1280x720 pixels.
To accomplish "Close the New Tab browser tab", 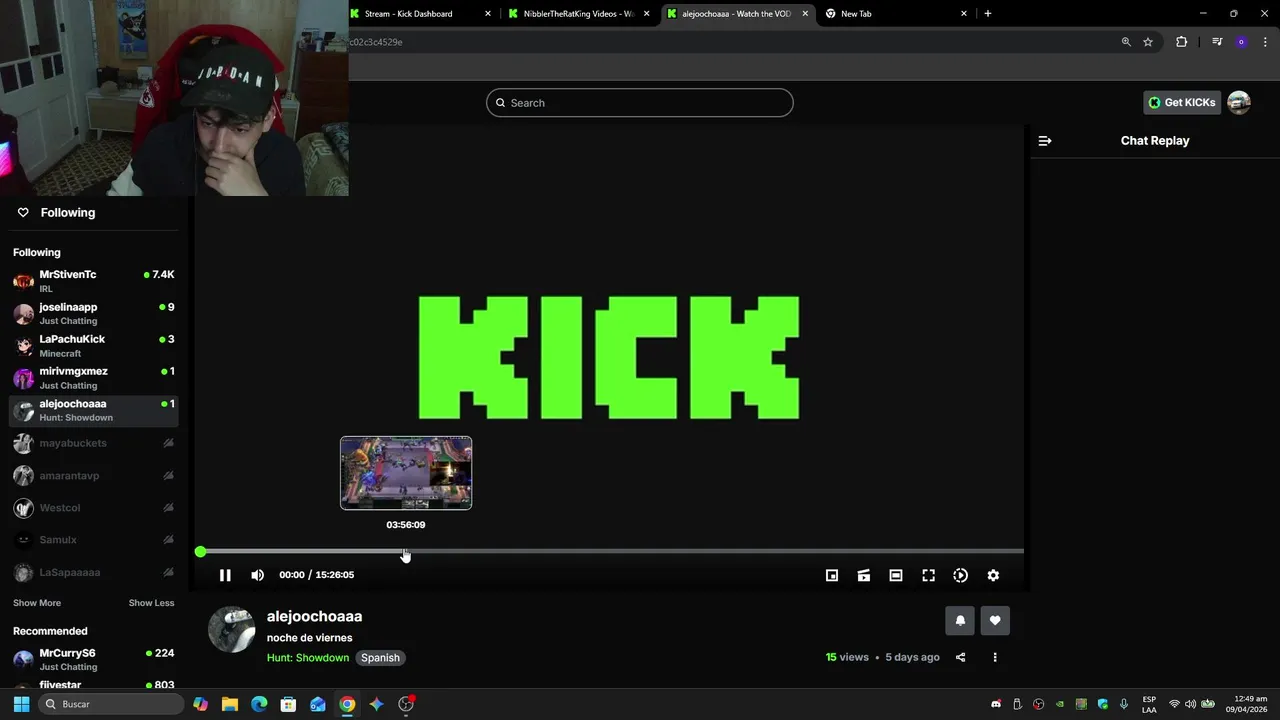I will (964, 14).
